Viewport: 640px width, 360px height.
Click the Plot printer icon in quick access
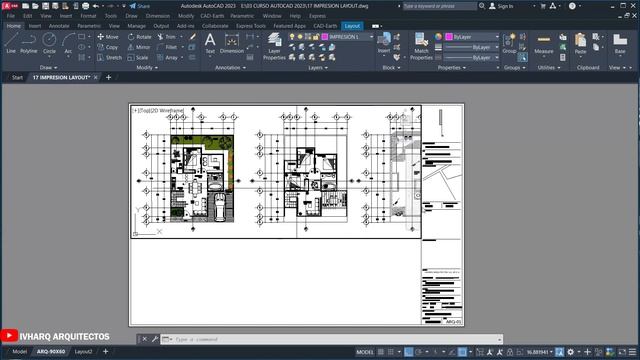pos(85,6)
